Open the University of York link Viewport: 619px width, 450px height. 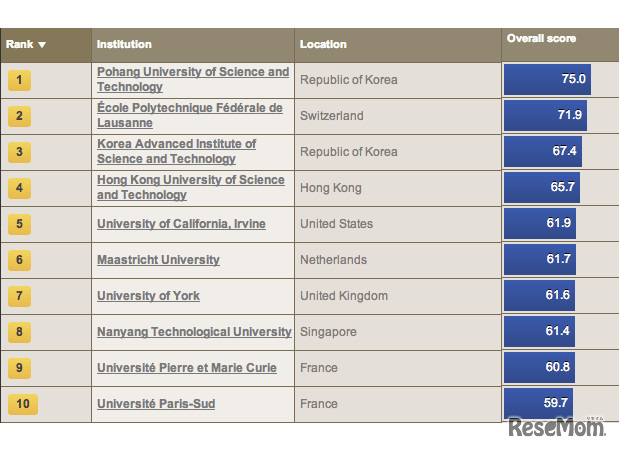coord(148,296)
